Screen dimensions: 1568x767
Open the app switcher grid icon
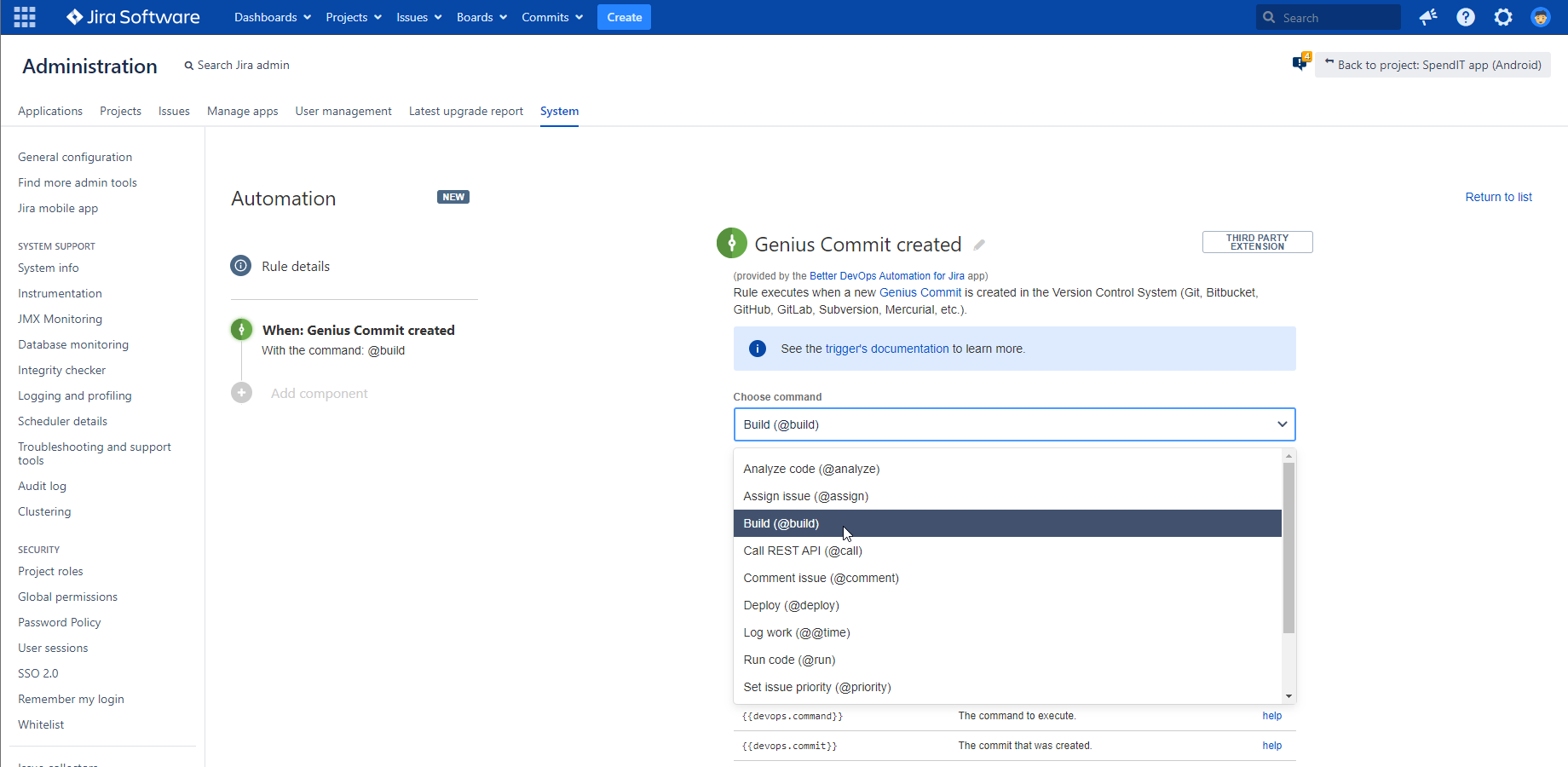pos(25,17)
